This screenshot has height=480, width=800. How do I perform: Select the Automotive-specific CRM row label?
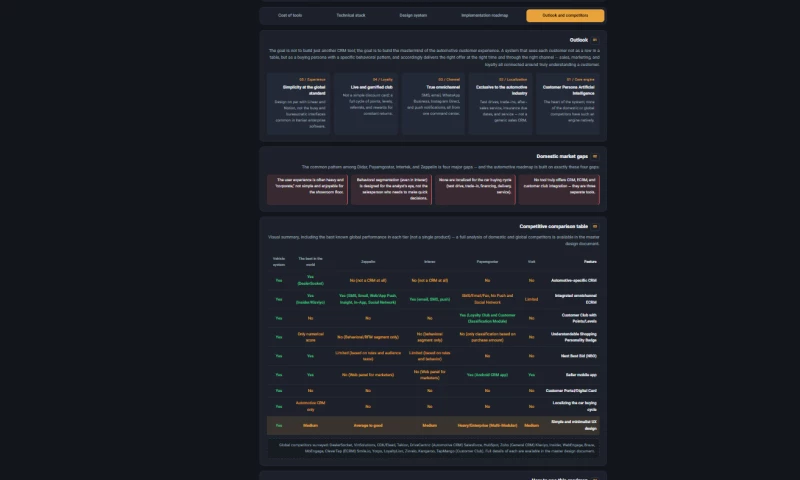[573, 281]
